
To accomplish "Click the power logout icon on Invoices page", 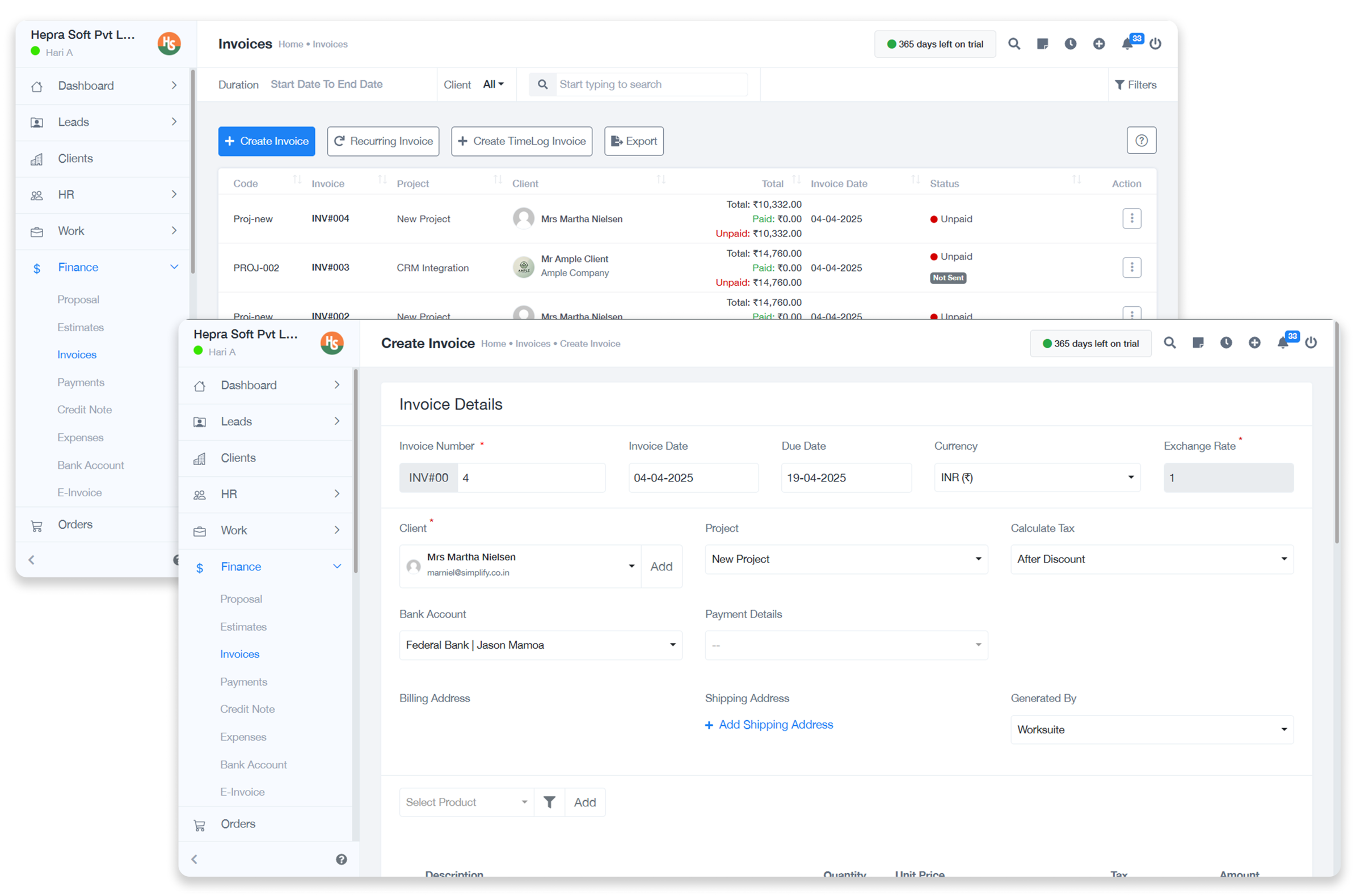I will pos(1155,44).
